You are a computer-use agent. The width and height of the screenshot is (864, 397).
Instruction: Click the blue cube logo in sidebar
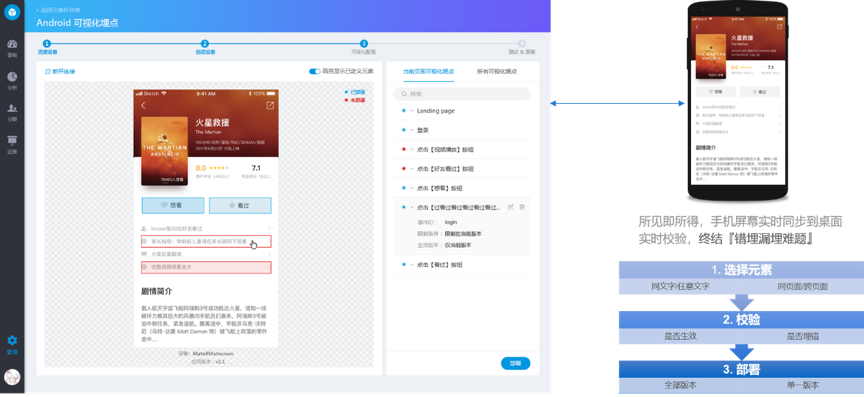pyautogui.click(x=12, y=12)
